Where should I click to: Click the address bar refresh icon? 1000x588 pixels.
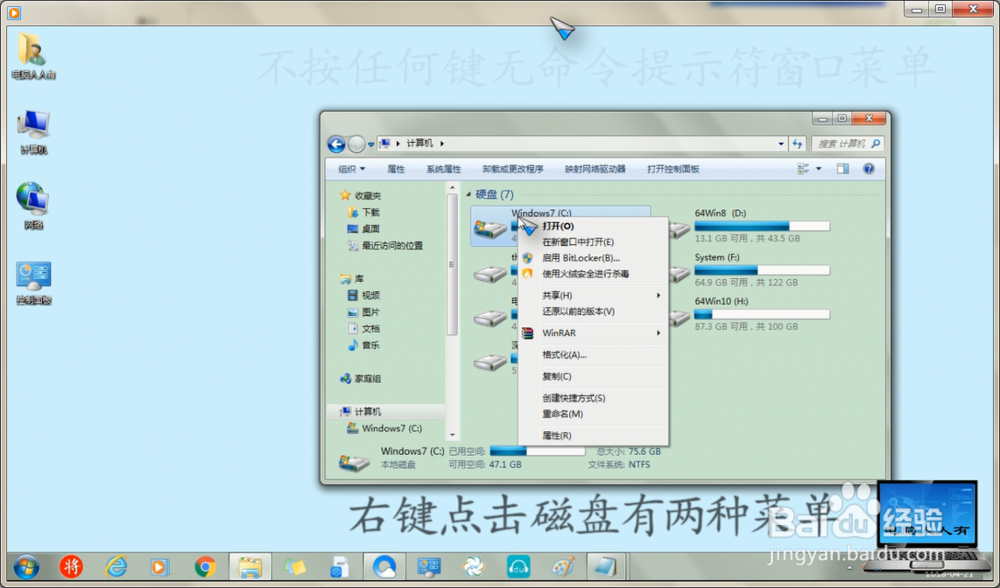pyautogui.click(x=797, y=144)
